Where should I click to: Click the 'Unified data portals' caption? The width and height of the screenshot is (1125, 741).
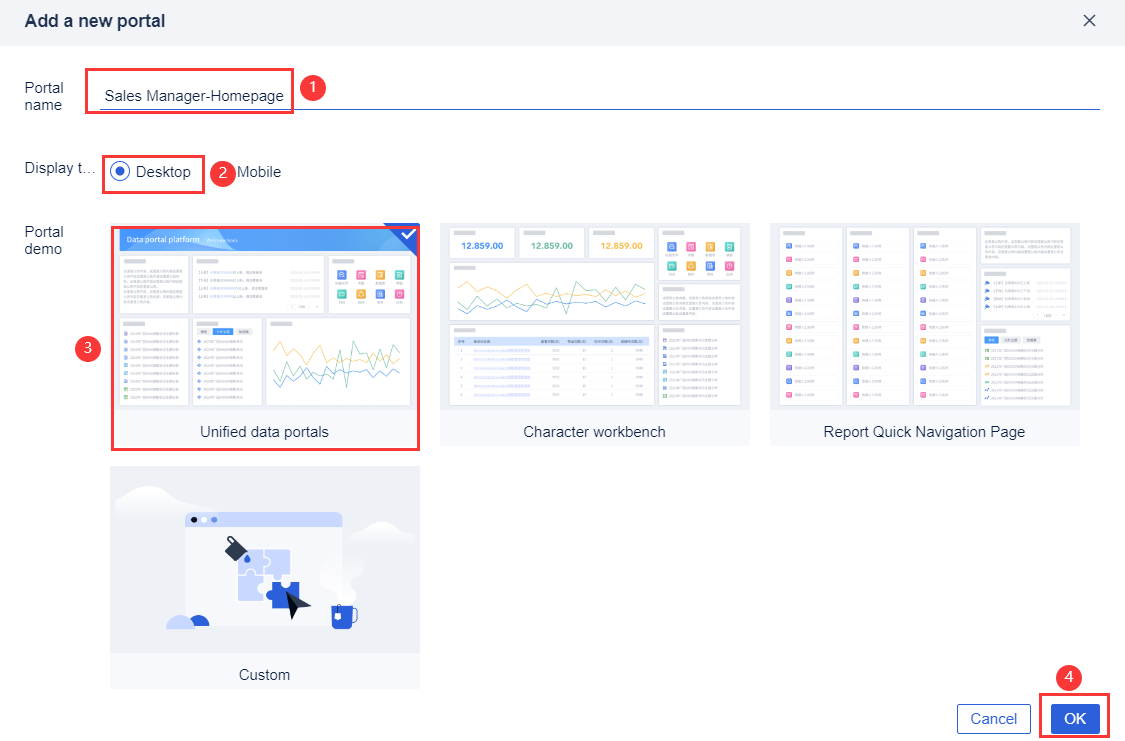pyautogui.click(x=264, y=432)
